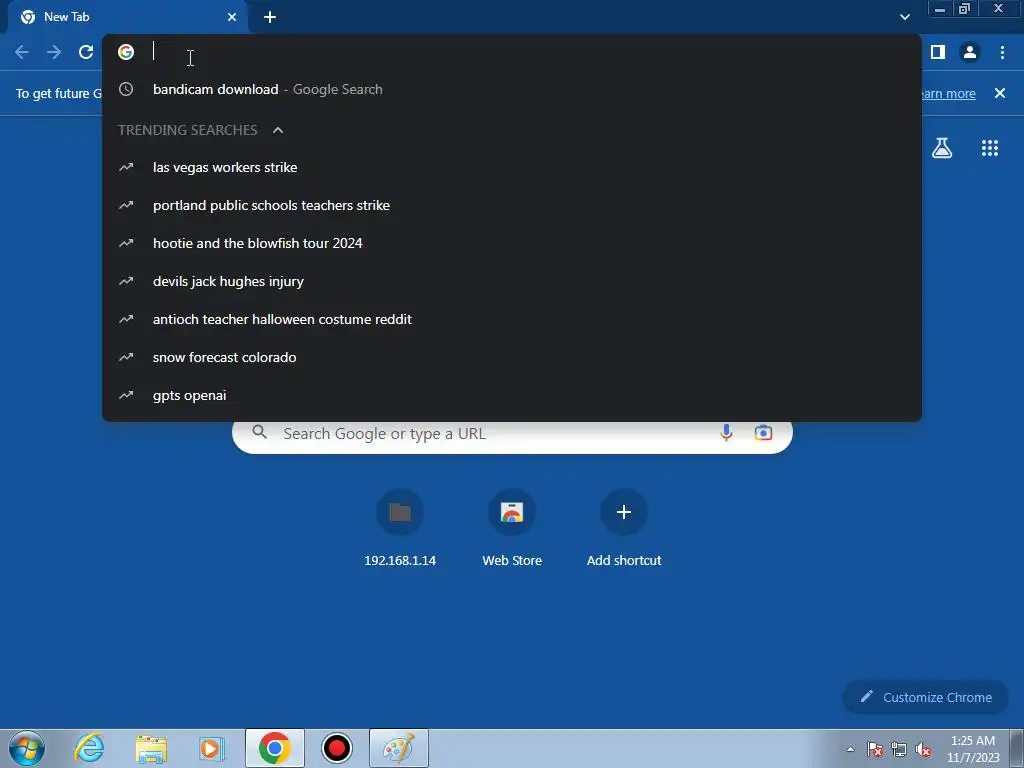The height and width of the screenshot is (768, 1024).
Task: Go back using the back arrow
Action: click(x=22, y=52)
